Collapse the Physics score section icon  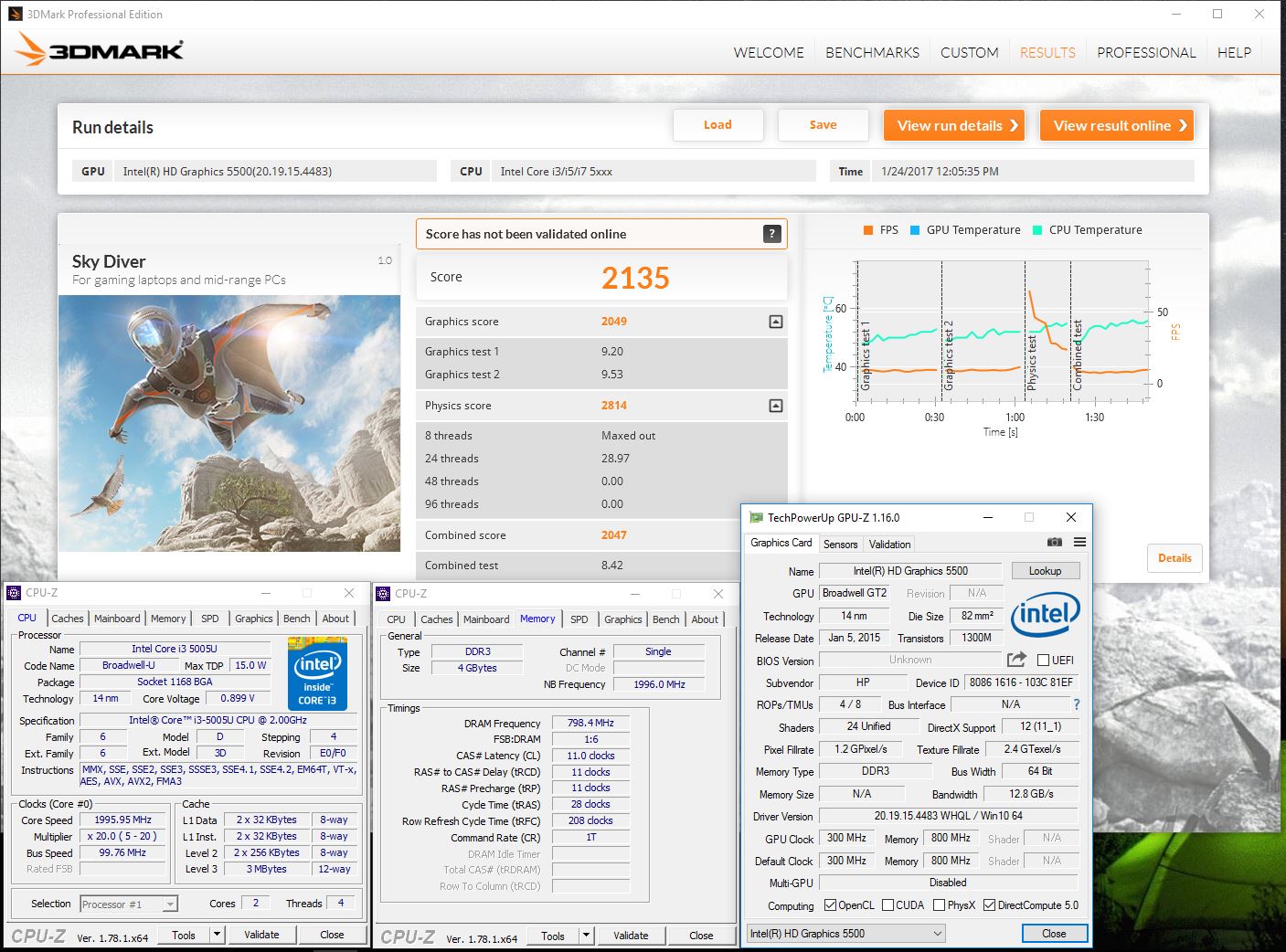pyautogui.click(x=776, y=406)
